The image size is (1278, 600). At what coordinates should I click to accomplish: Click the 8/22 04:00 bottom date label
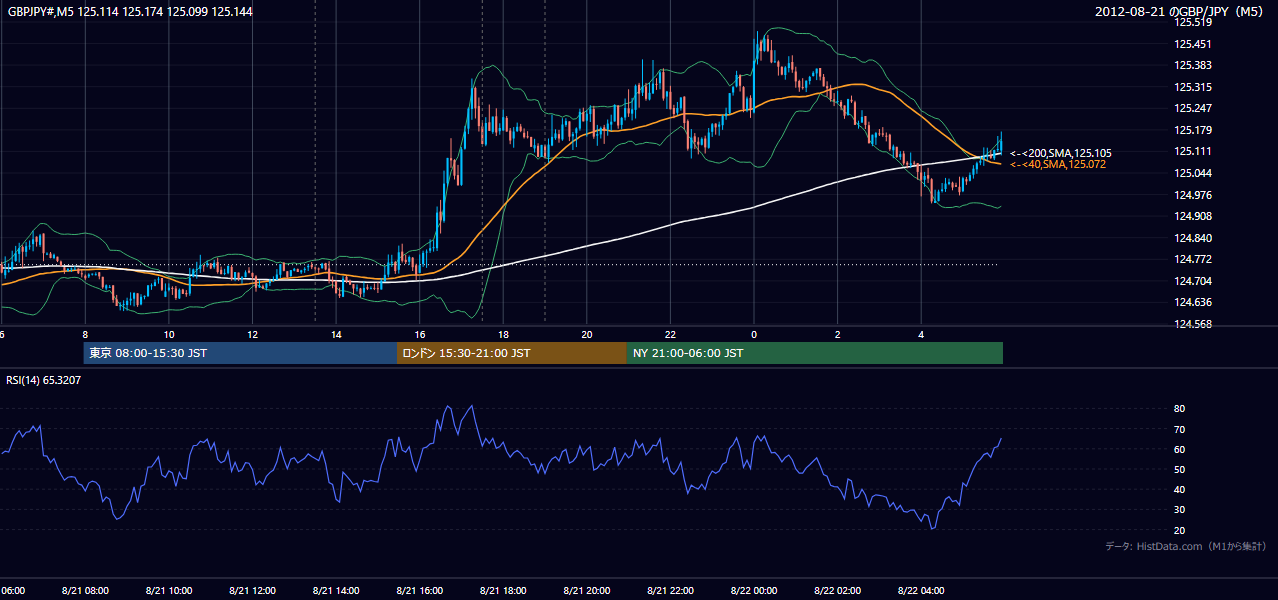click(921, 590)
